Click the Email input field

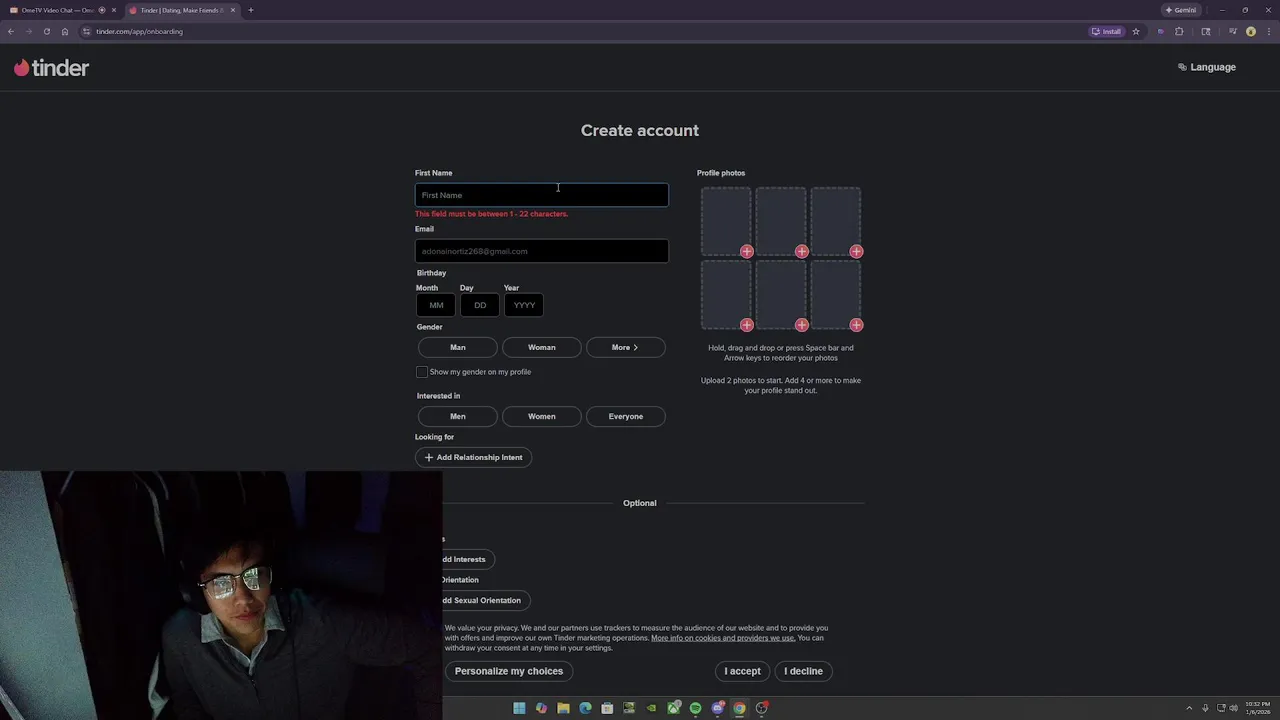542,251
